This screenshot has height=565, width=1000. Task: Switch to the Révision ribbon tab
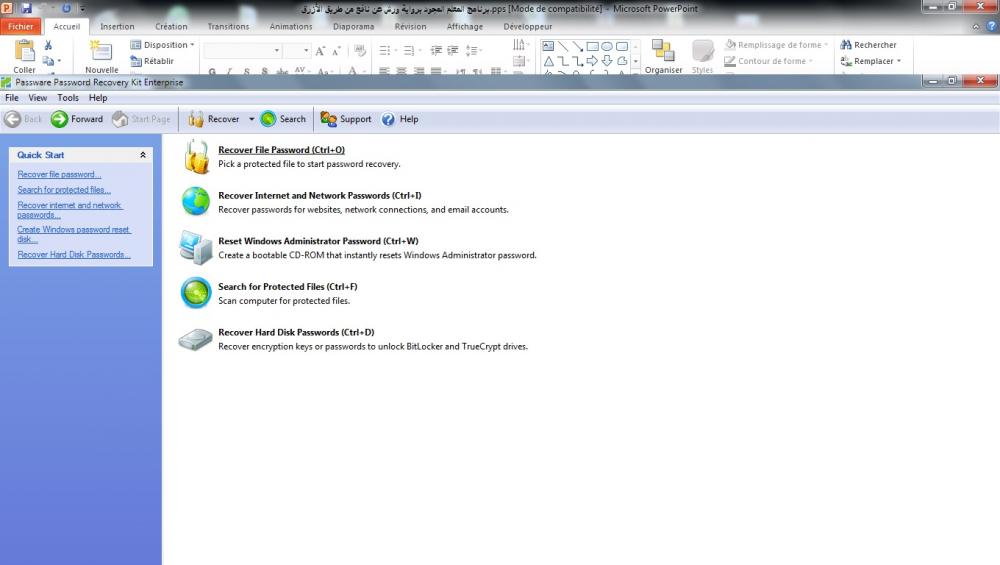point(410,27)
